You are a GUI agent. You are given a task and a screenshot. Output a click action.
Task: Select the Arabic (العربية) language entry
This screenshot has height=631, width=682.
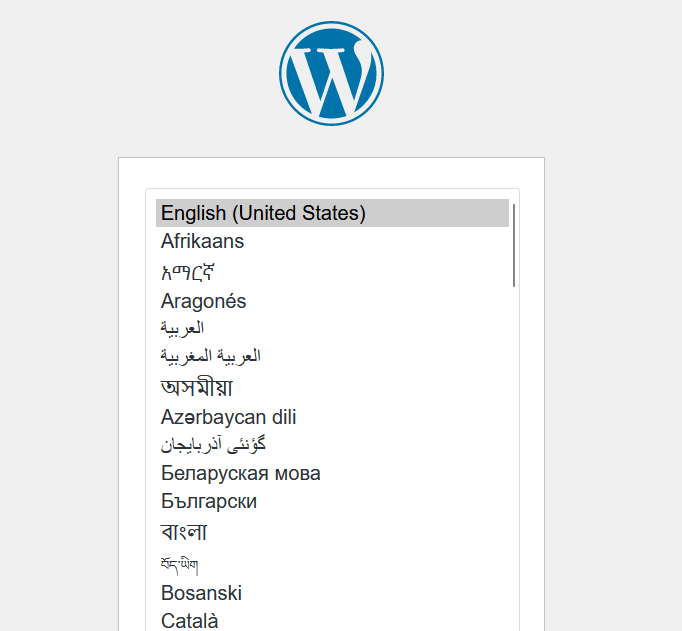[182, 328]
